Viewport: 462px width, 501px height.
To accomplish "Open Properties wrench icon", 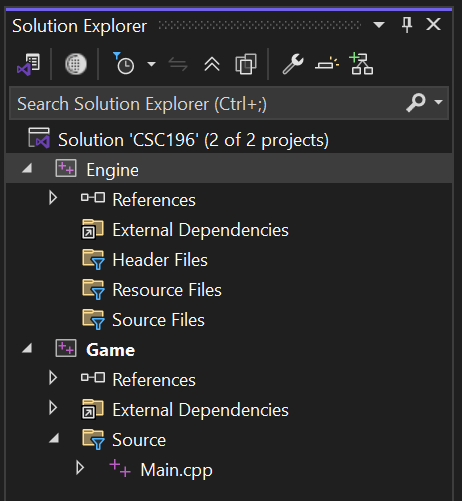I will click(293, 64).
